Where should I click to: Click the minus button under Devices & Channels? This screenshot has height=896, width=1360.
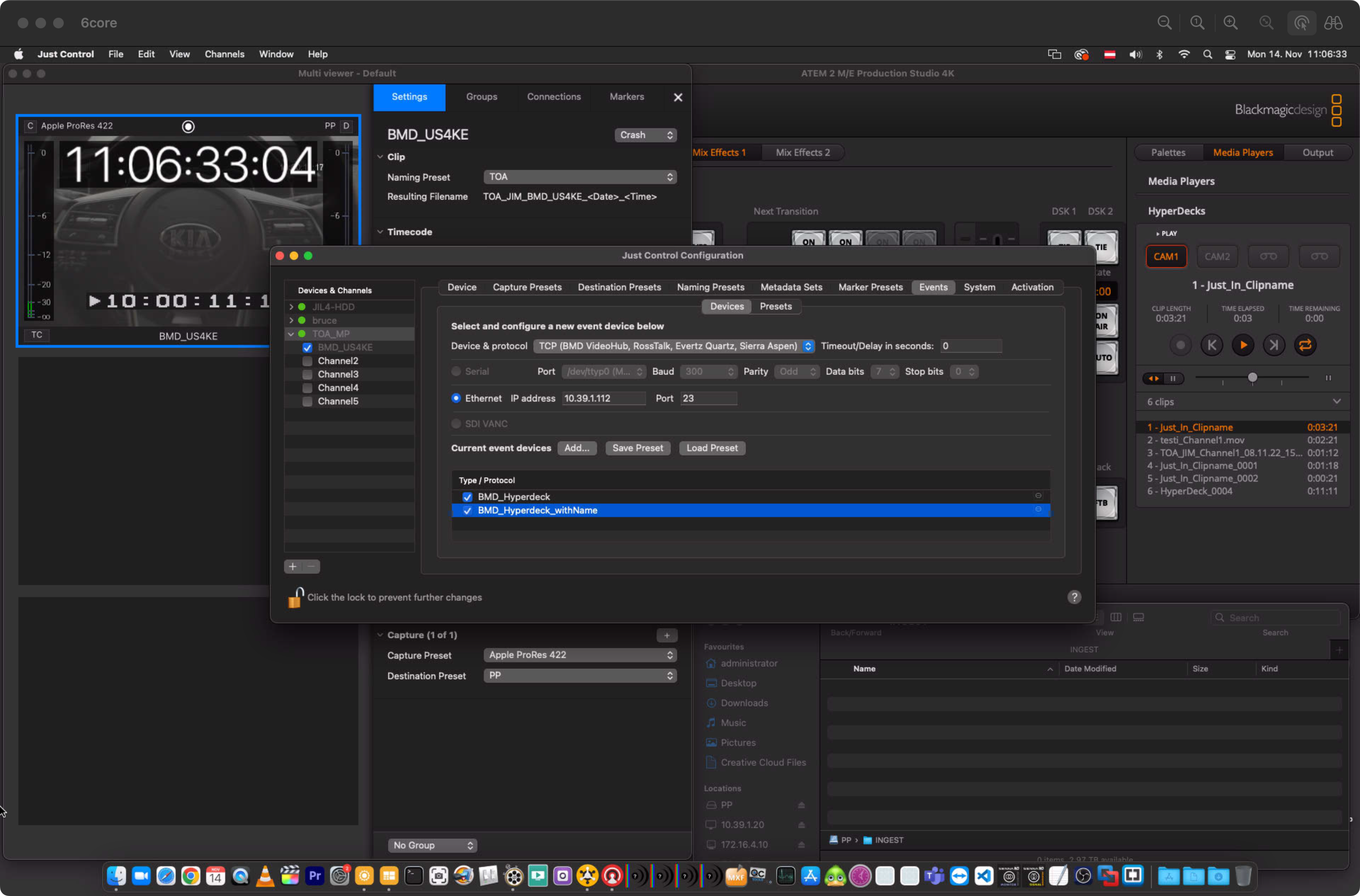[311, 566]
